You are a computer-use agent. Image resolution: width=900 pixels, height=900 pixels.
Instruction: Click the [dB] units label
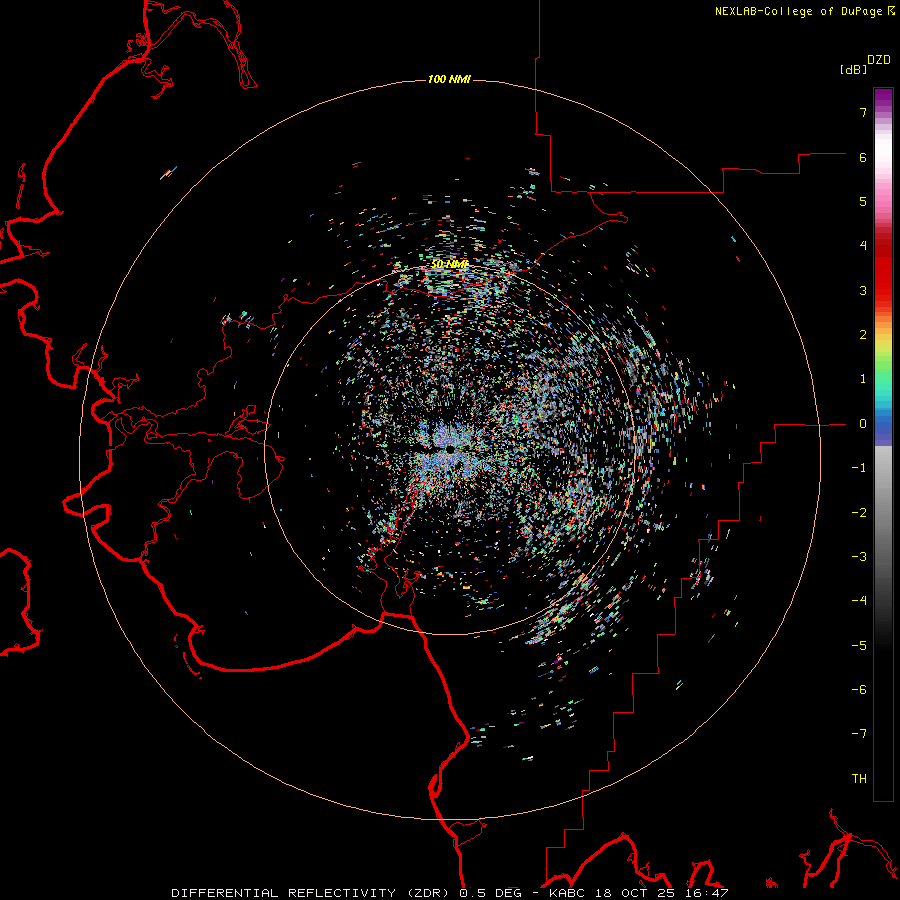click(854, 69)
